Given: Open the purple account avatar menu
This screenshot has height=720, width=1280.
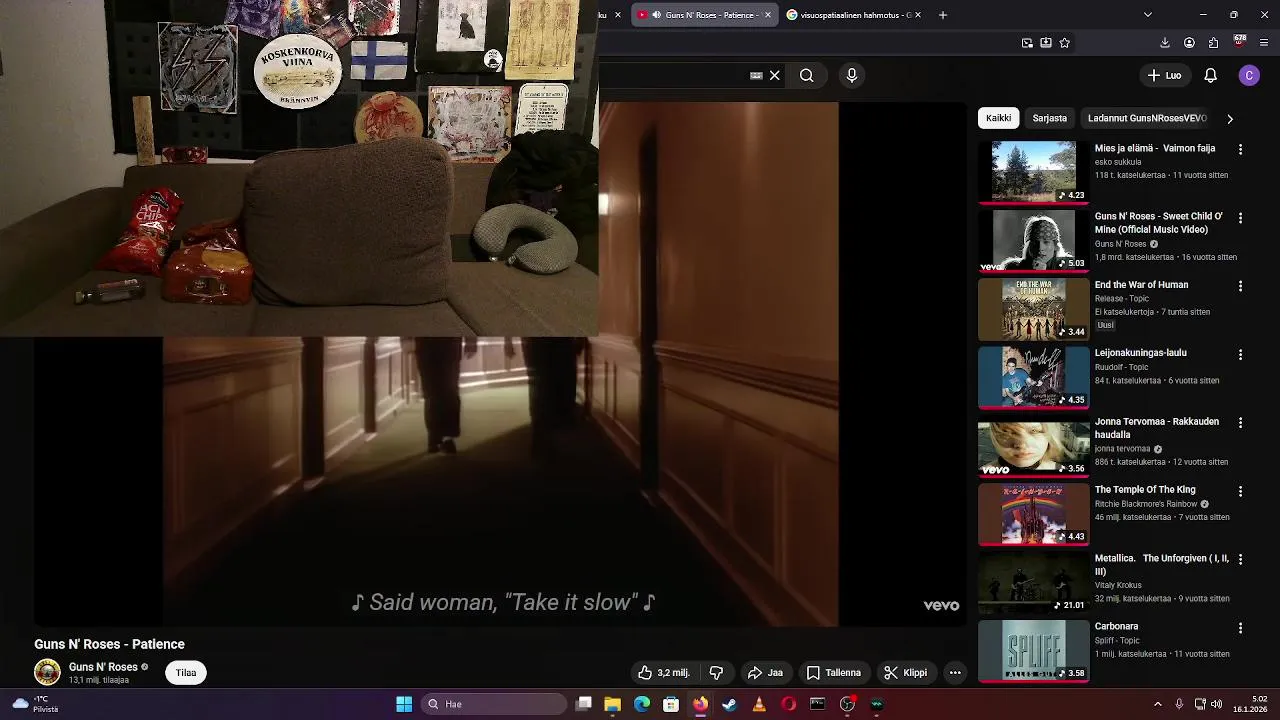Looking at the screenshot, I should 1249,75.
